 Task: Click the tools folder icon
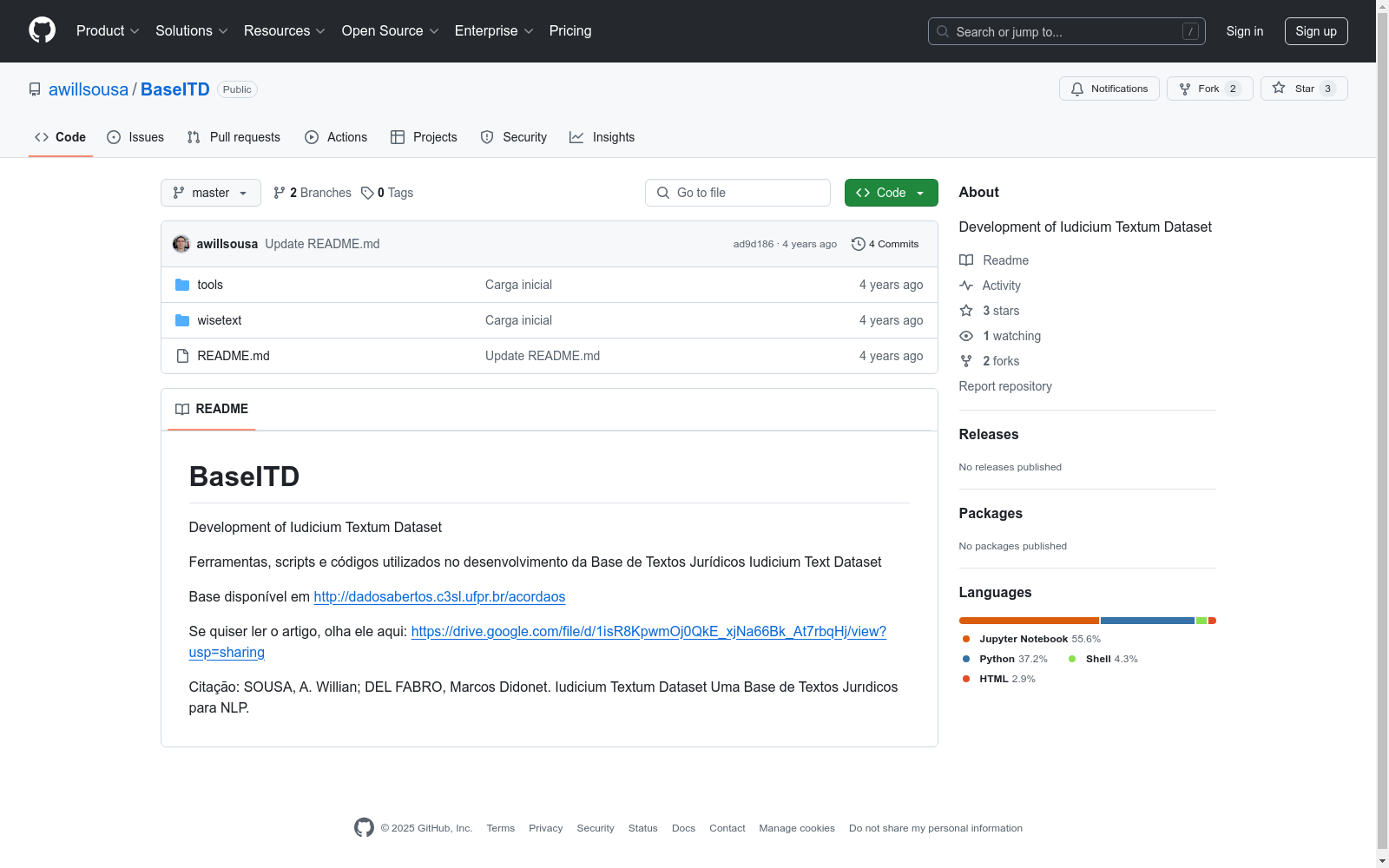tap(182, 285)
